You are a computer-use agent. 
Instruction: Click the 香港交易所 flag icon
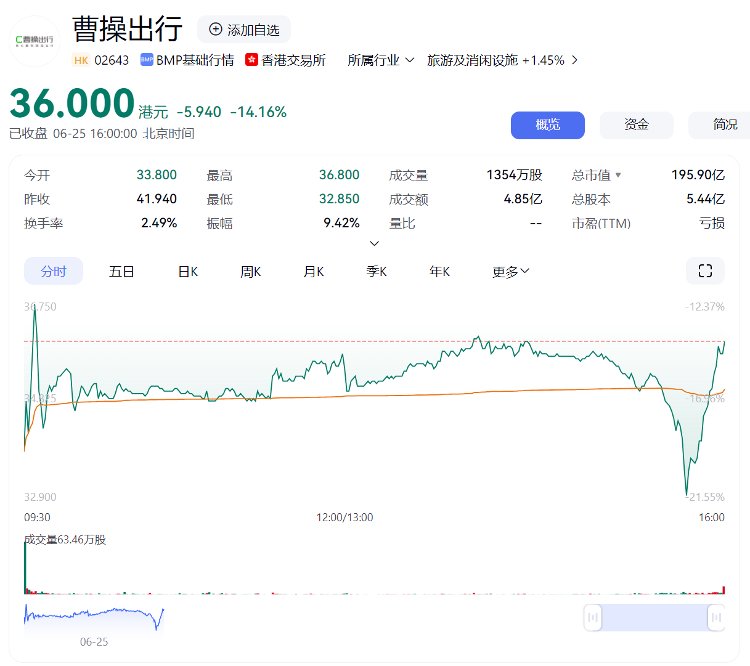tap(252, 60)
